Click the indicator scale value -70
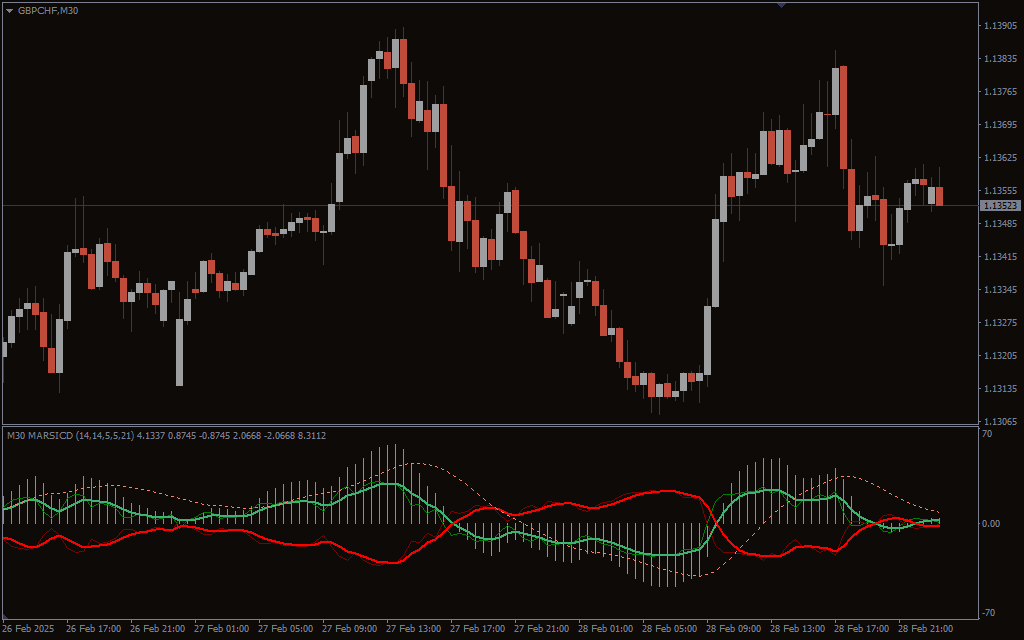Viewport: 1024px width, 640px height. (987, 612)
